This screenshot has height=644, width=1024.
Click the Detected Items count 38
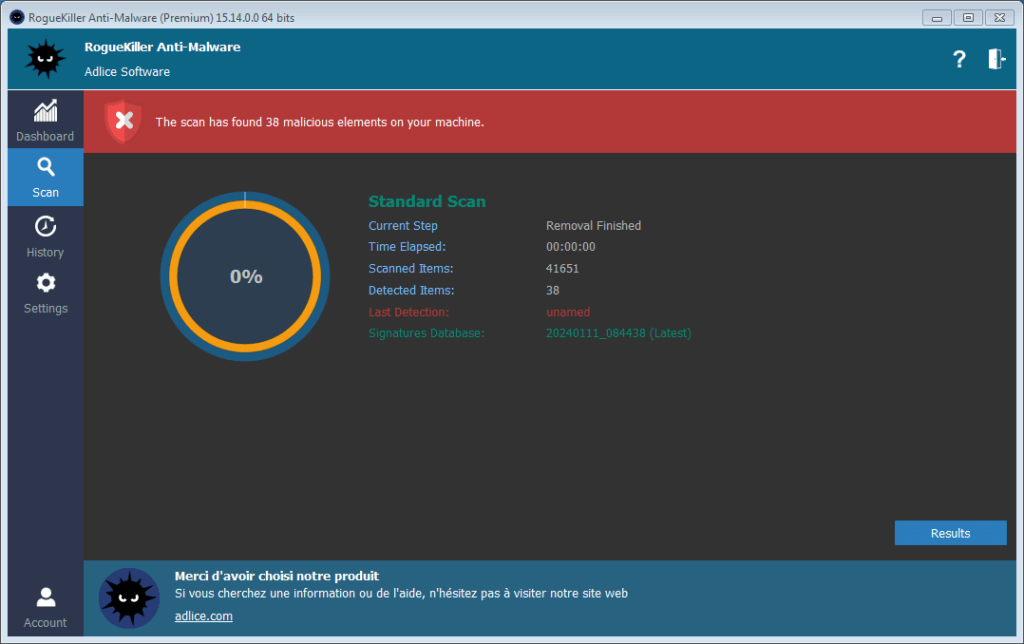pyautogui.click(x=553, y=290)
